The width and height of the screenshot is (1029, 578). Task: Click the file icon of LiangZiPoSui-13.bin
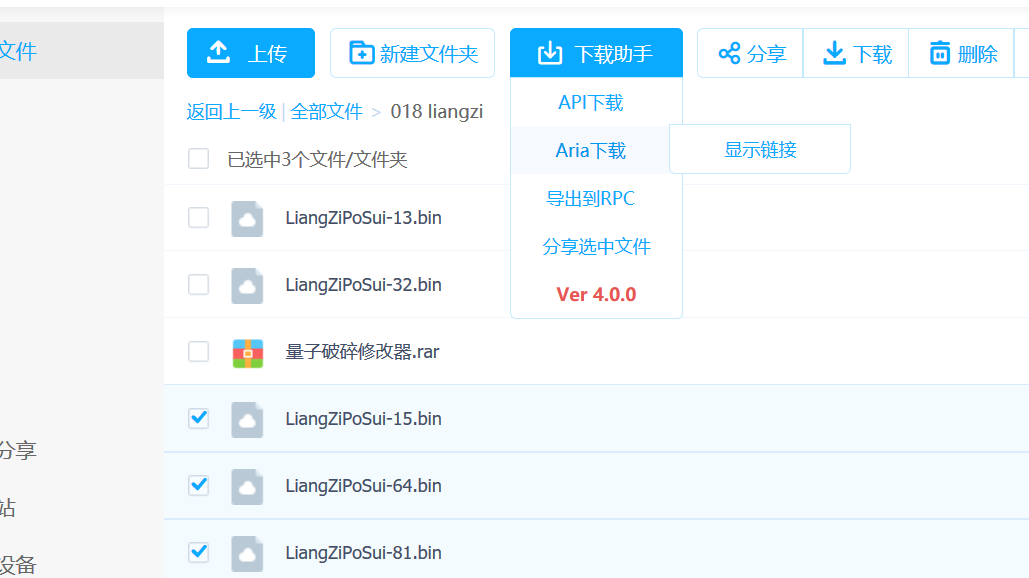[247, 218]
